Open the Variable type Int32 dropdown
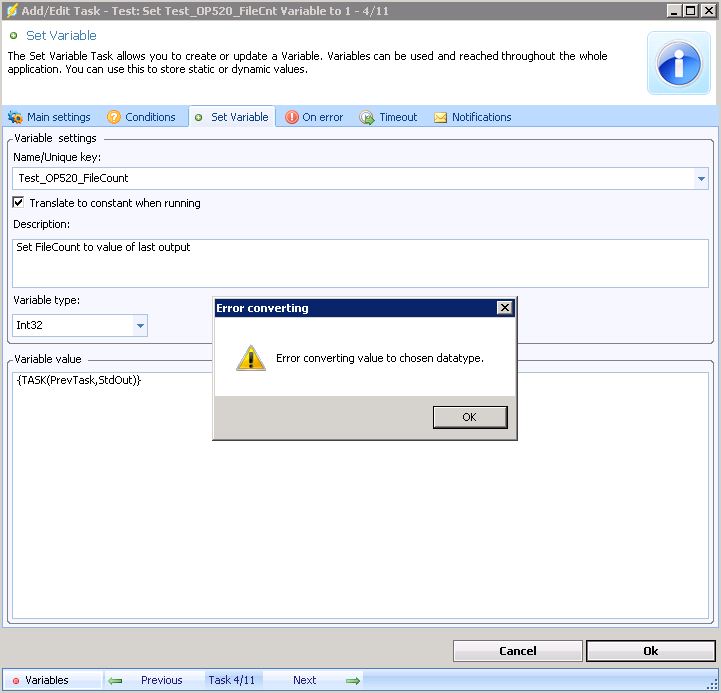 tap(140, 326)
